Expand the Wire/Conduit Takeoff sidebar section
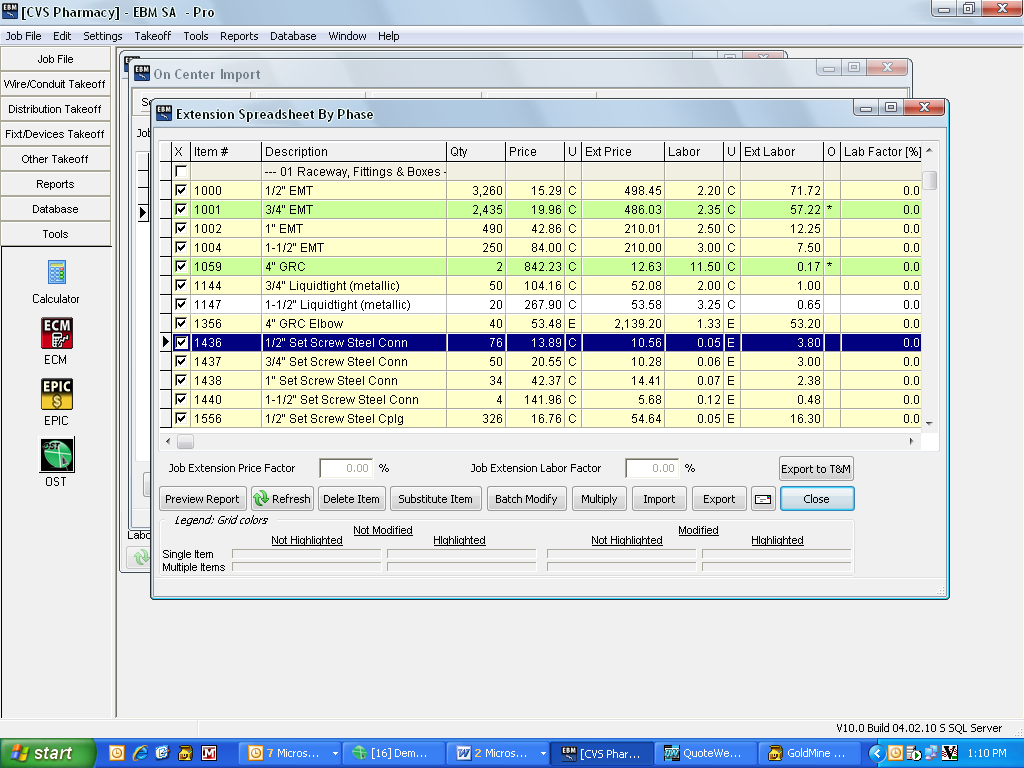The height and width of the screenshot is (768, 1024). coord(55,84)
